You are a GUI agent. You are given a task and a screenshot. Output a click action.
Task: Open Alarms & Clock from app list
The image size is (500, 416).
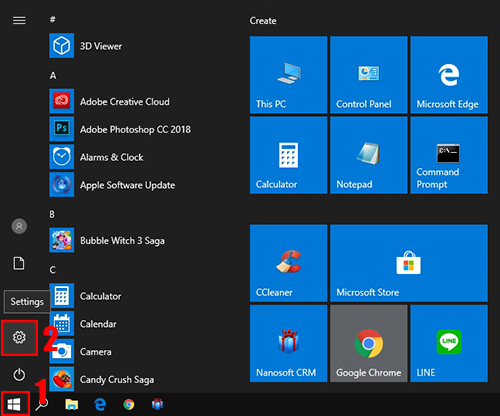[97, 157]
